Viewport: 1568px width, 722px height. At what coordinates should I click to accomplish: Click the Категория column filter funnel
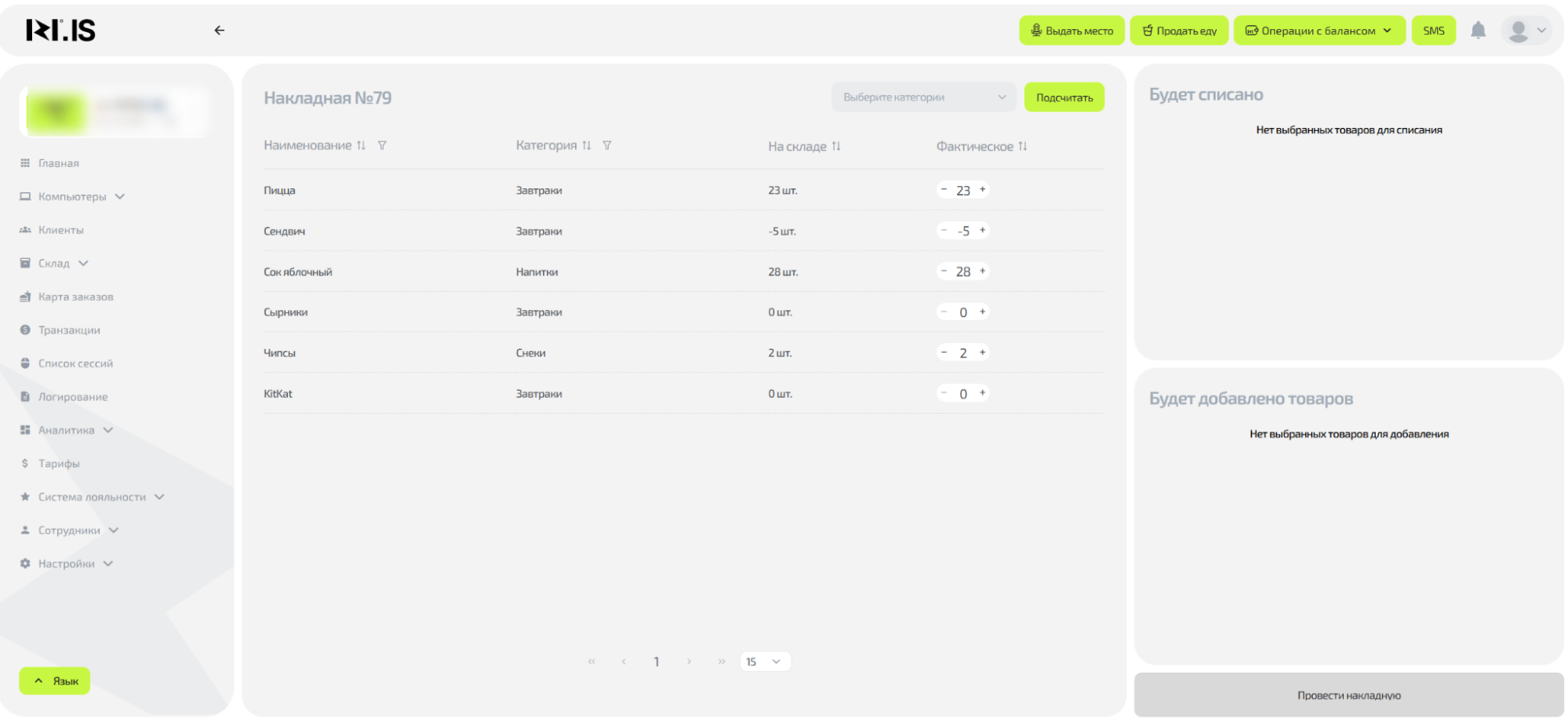(x=607, y=145)
